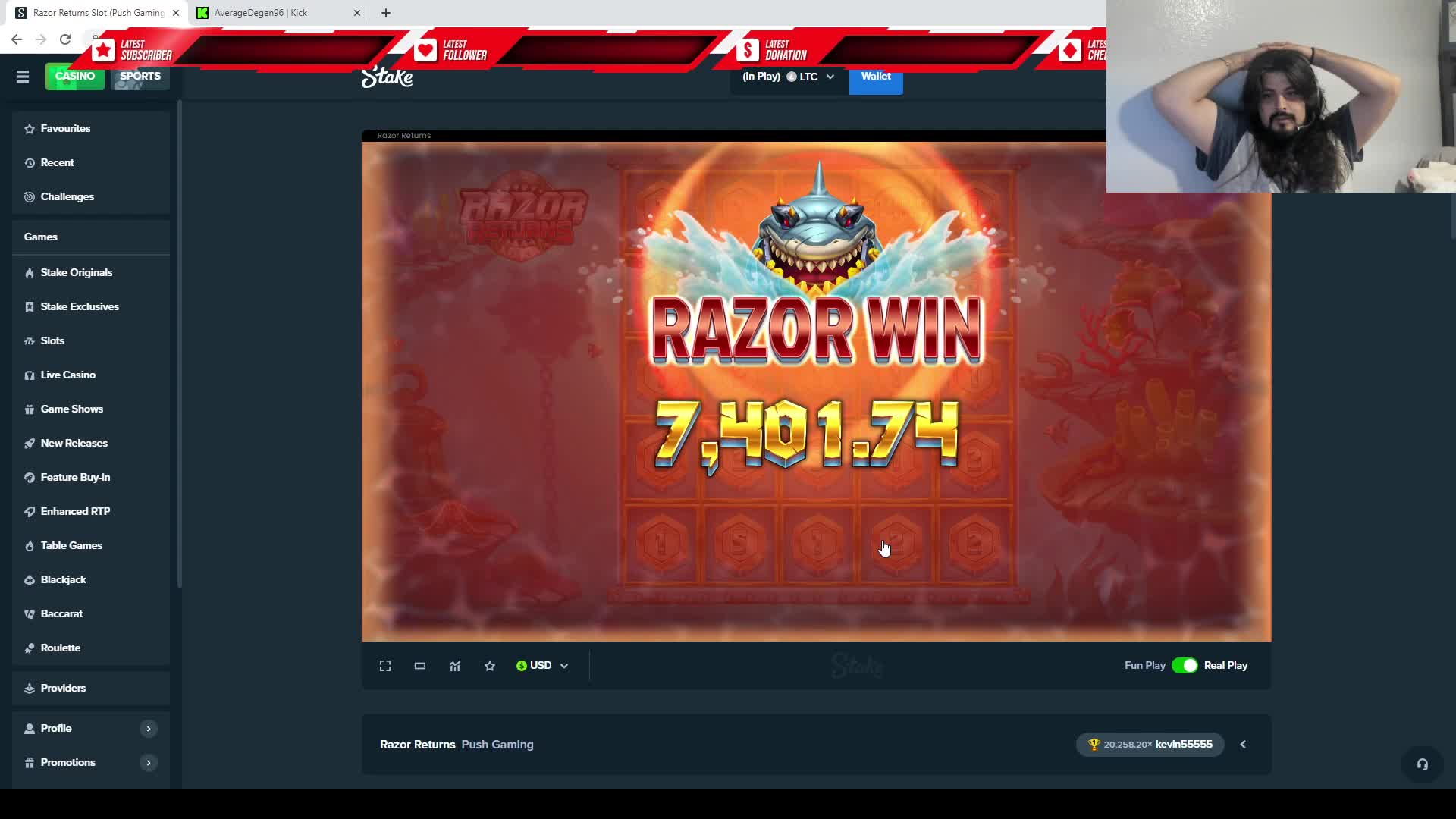Image resolution: width=1456 pixels, height=819 pixels.
Task: Open Challenges page
Action: click(91, 197)
